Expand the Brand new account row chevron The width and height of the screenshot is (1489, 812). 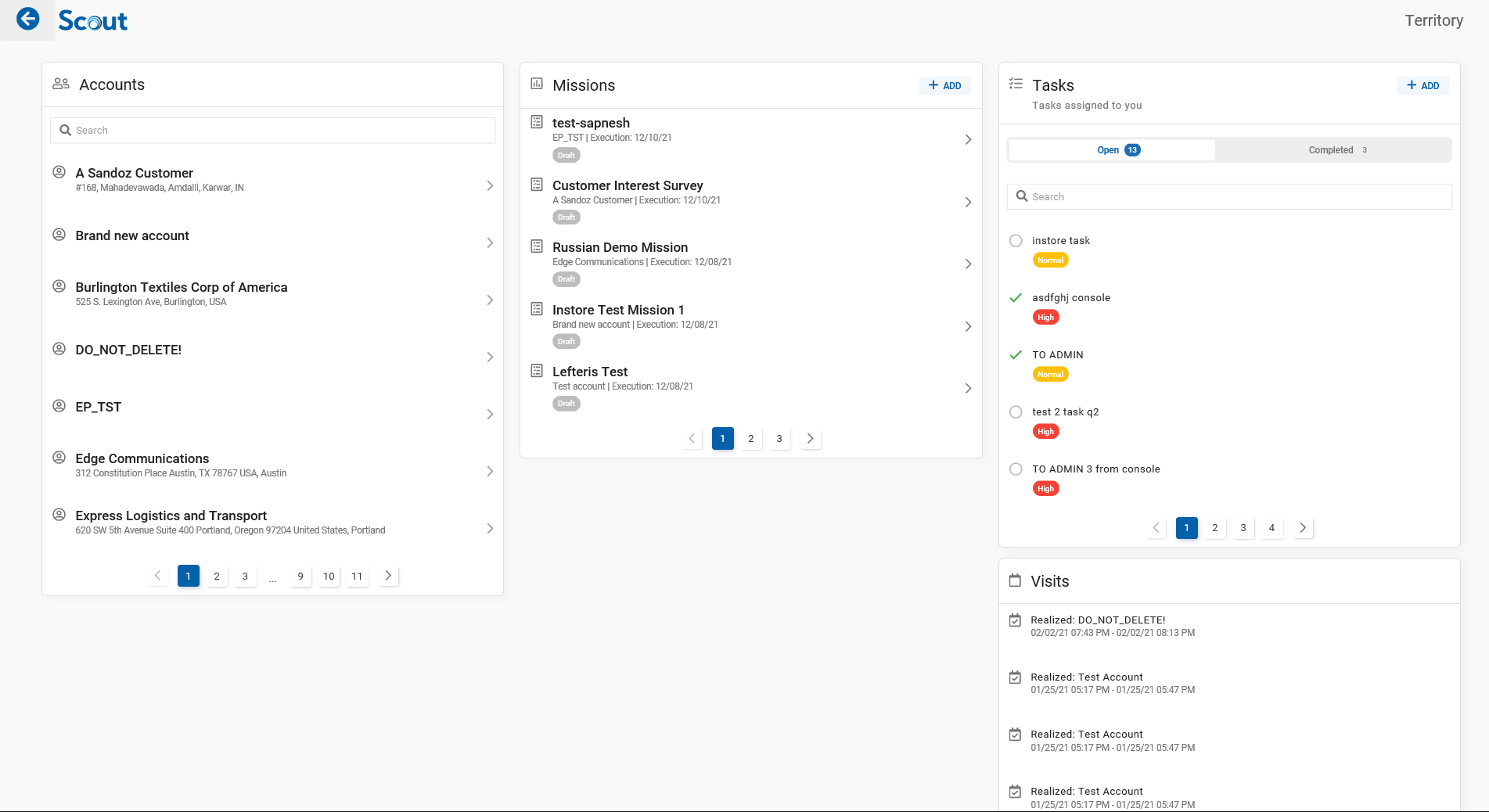[490, 243]
